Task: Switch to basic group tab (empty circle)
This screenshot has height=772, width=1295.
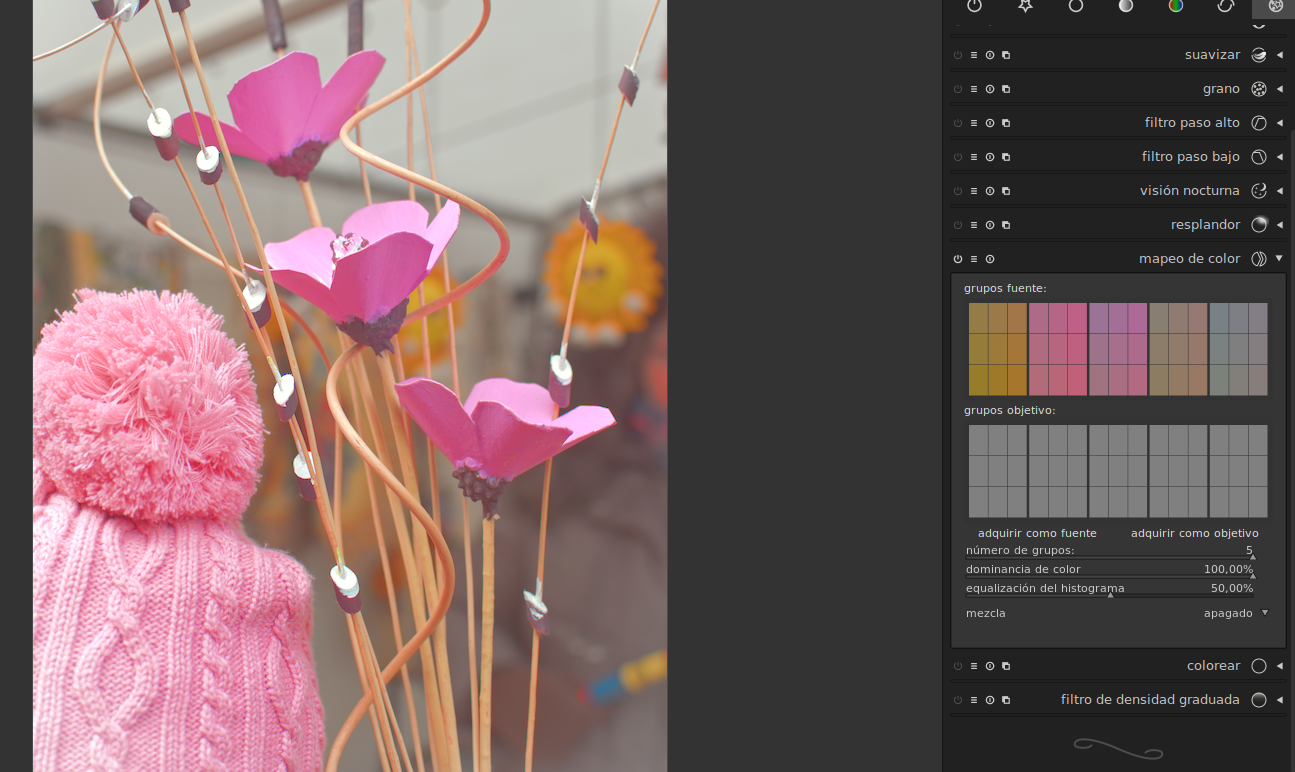Action: coord(1076,6)
